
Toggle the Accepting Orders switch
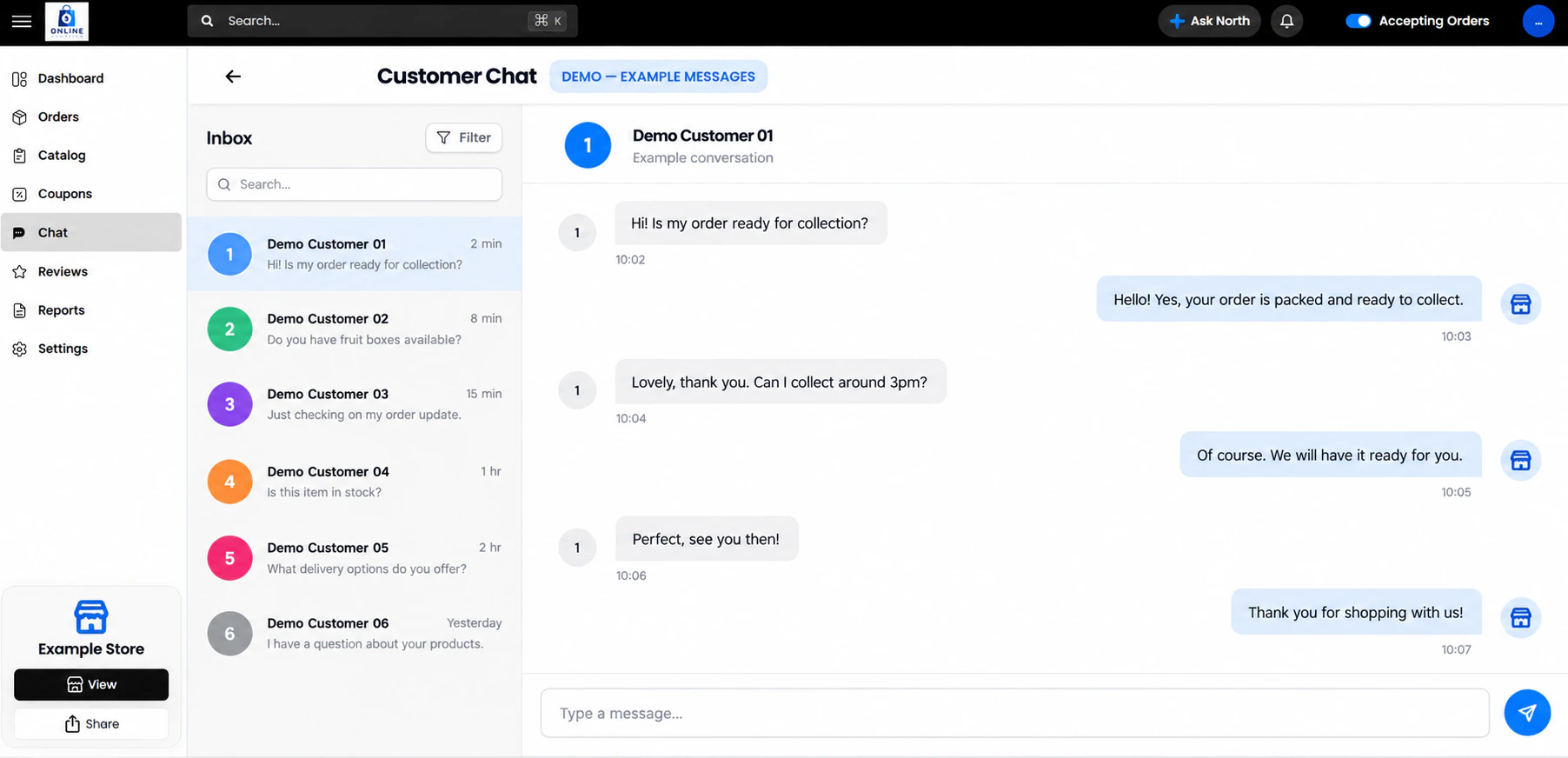pos(1358,21)
